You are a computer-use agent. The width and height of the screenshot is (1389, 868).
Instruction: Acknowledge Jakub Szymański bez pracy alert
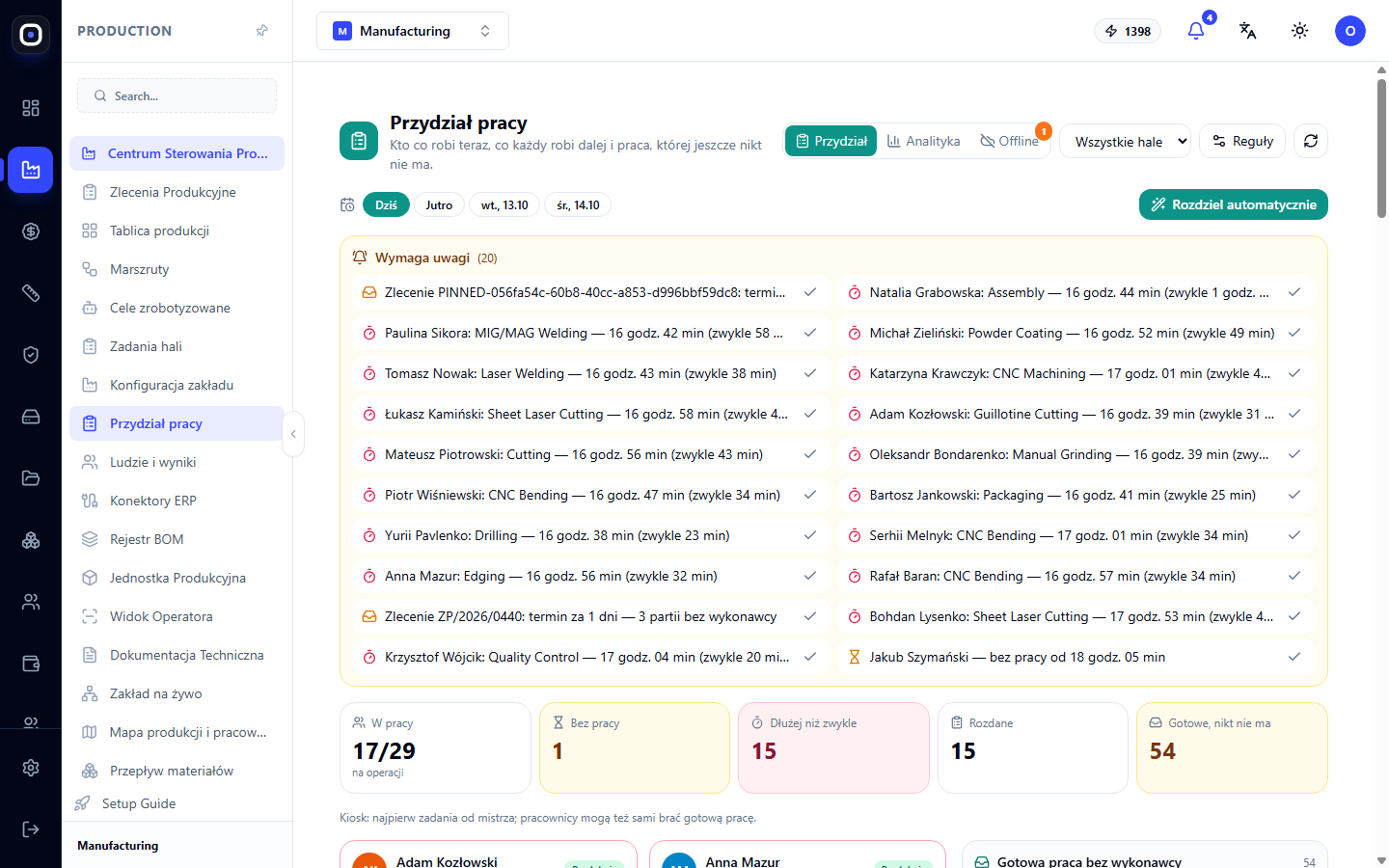1294,657
